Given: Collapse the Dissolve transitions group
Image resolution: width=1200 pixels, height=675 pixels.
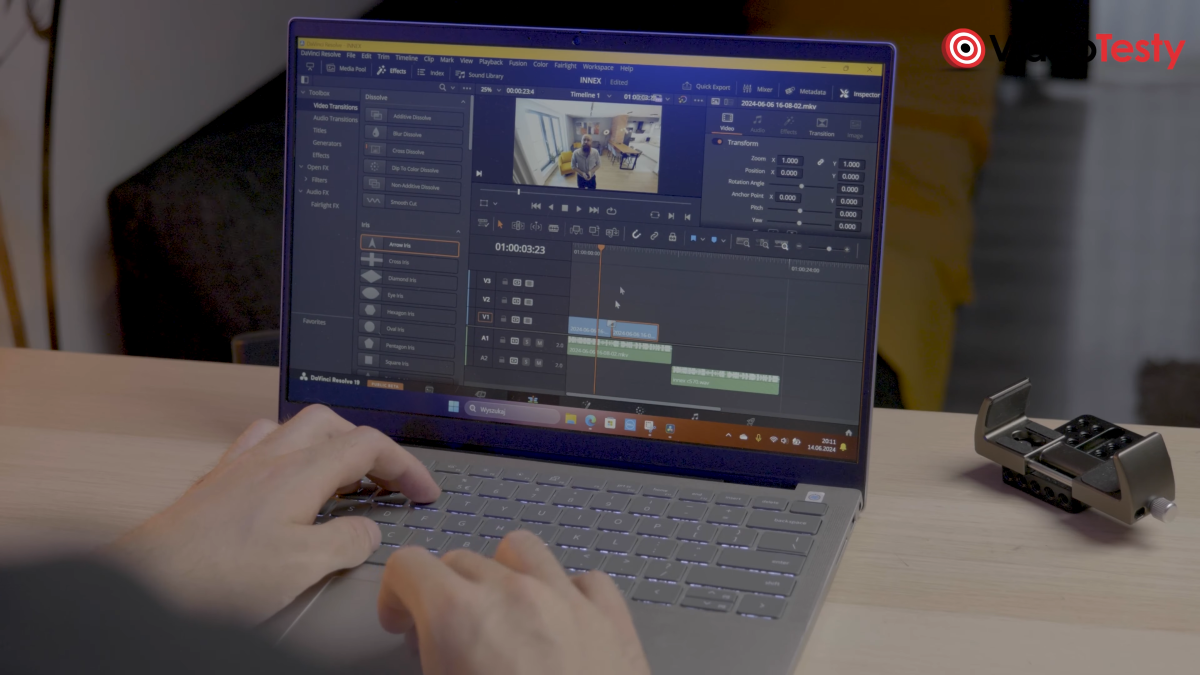Looking at the screenshot, I should pyautogui.click(x=462, y=101).
